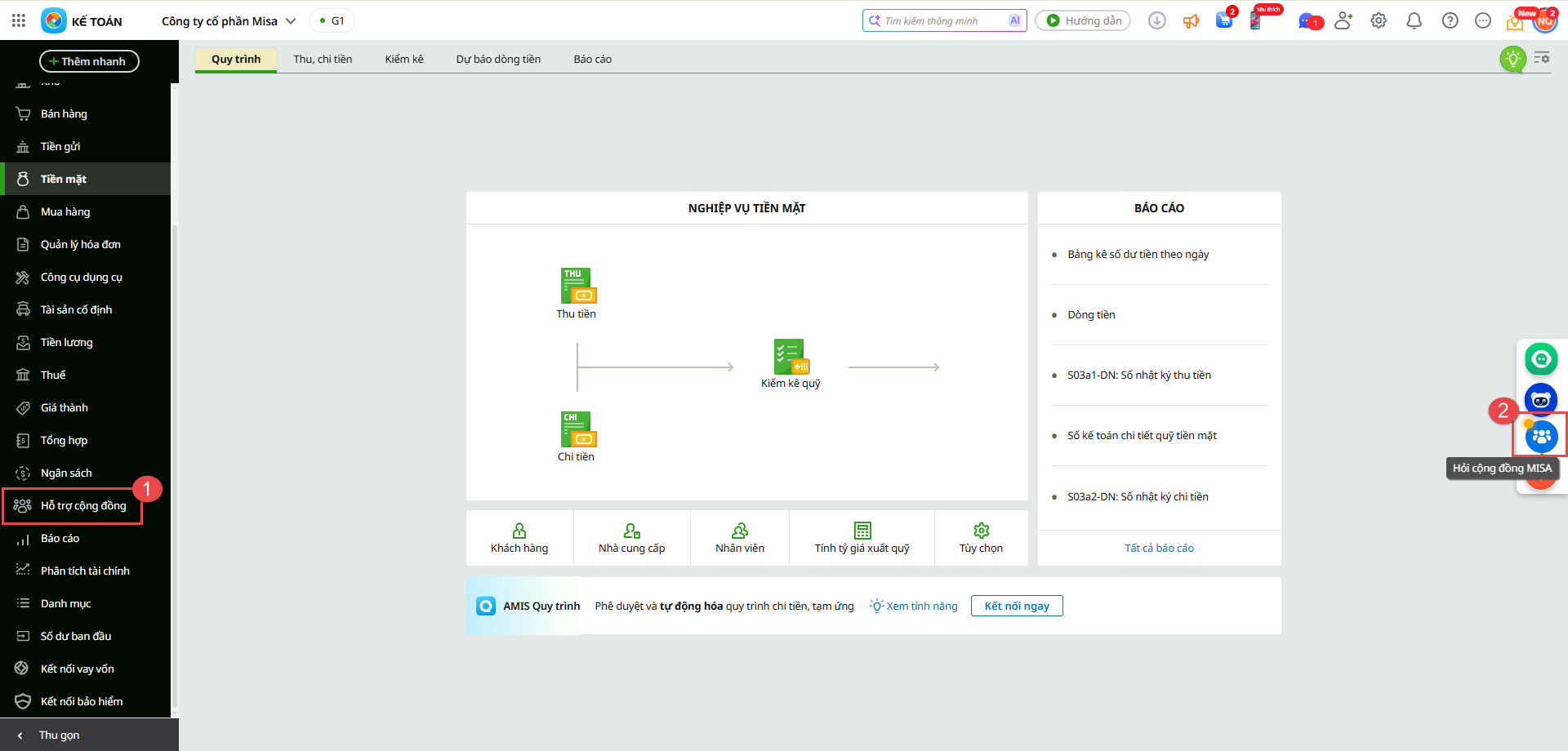1568x751 pixels.
Task: Open Giá thành in the sidebar
Action: pyautogui.click(x=86, y=407)
